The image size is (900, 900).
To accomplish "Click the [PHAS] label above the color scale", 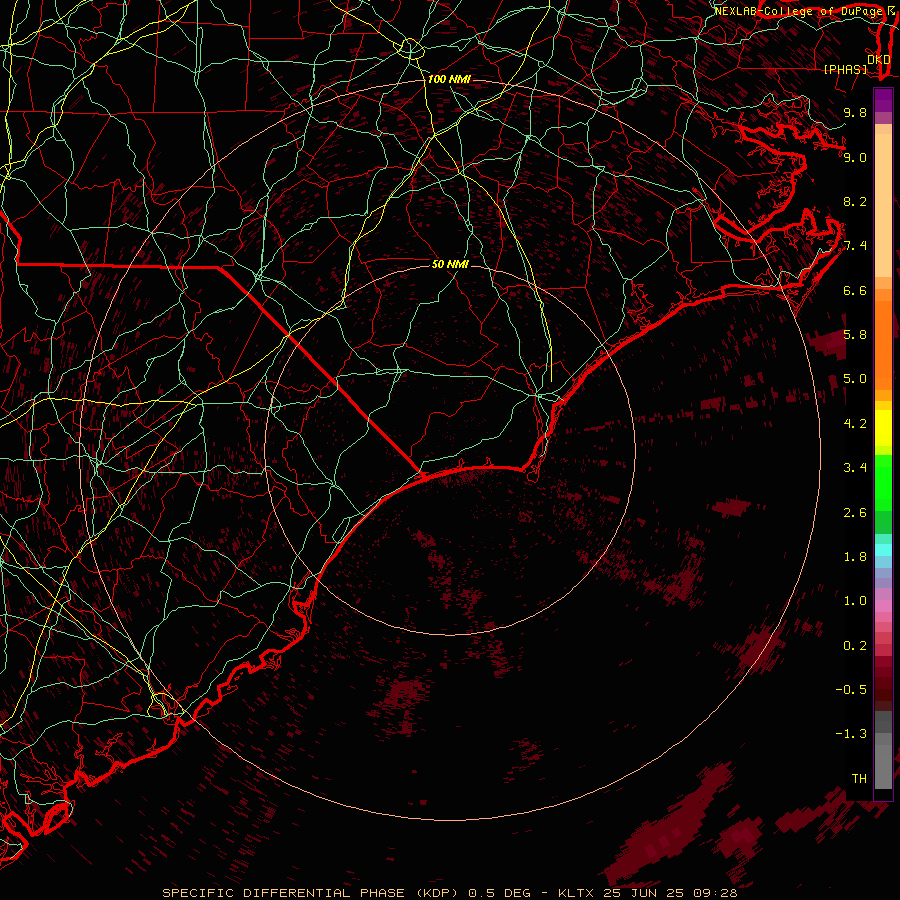I will point(845,69).
